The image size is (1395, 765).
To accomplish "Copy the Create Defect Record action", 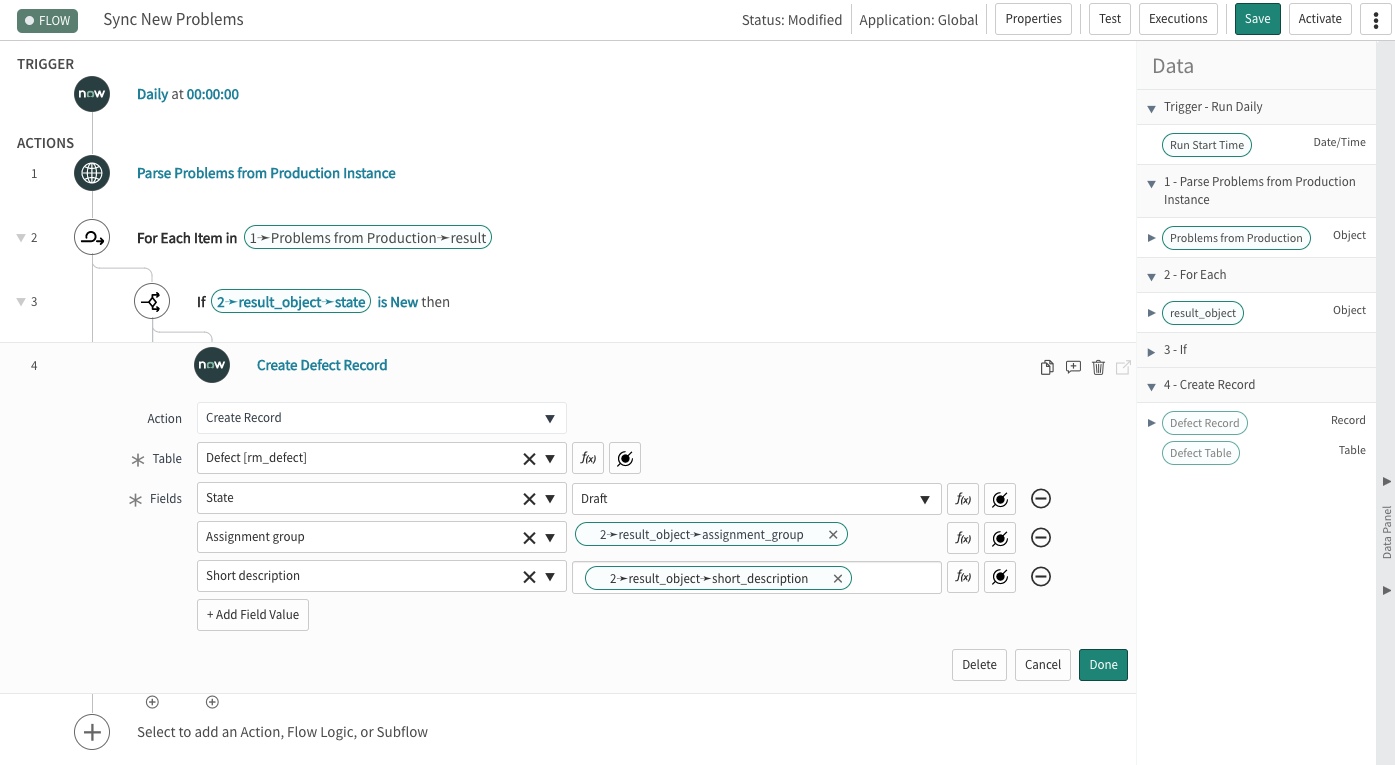I will pyautogui.click(x=1047, y=367).
